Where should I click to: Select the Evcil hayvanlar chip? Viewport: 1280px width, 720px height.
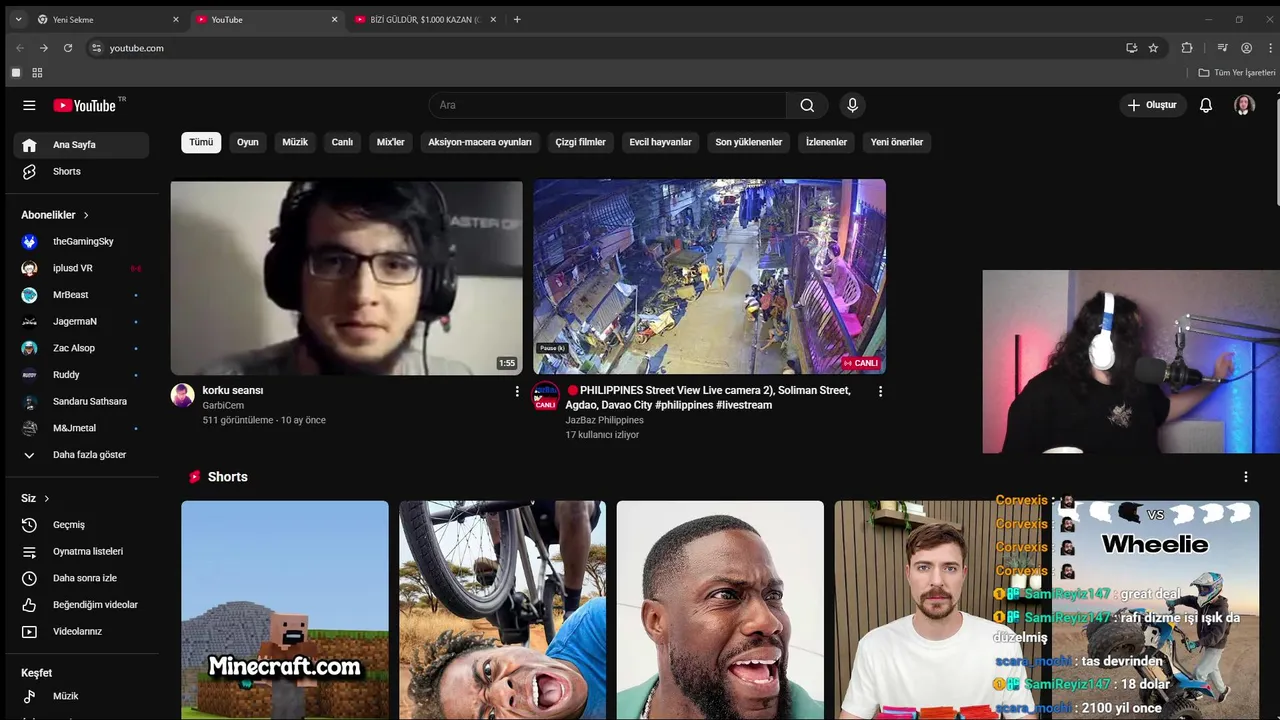pyautogui.click(x=660, y=142)
